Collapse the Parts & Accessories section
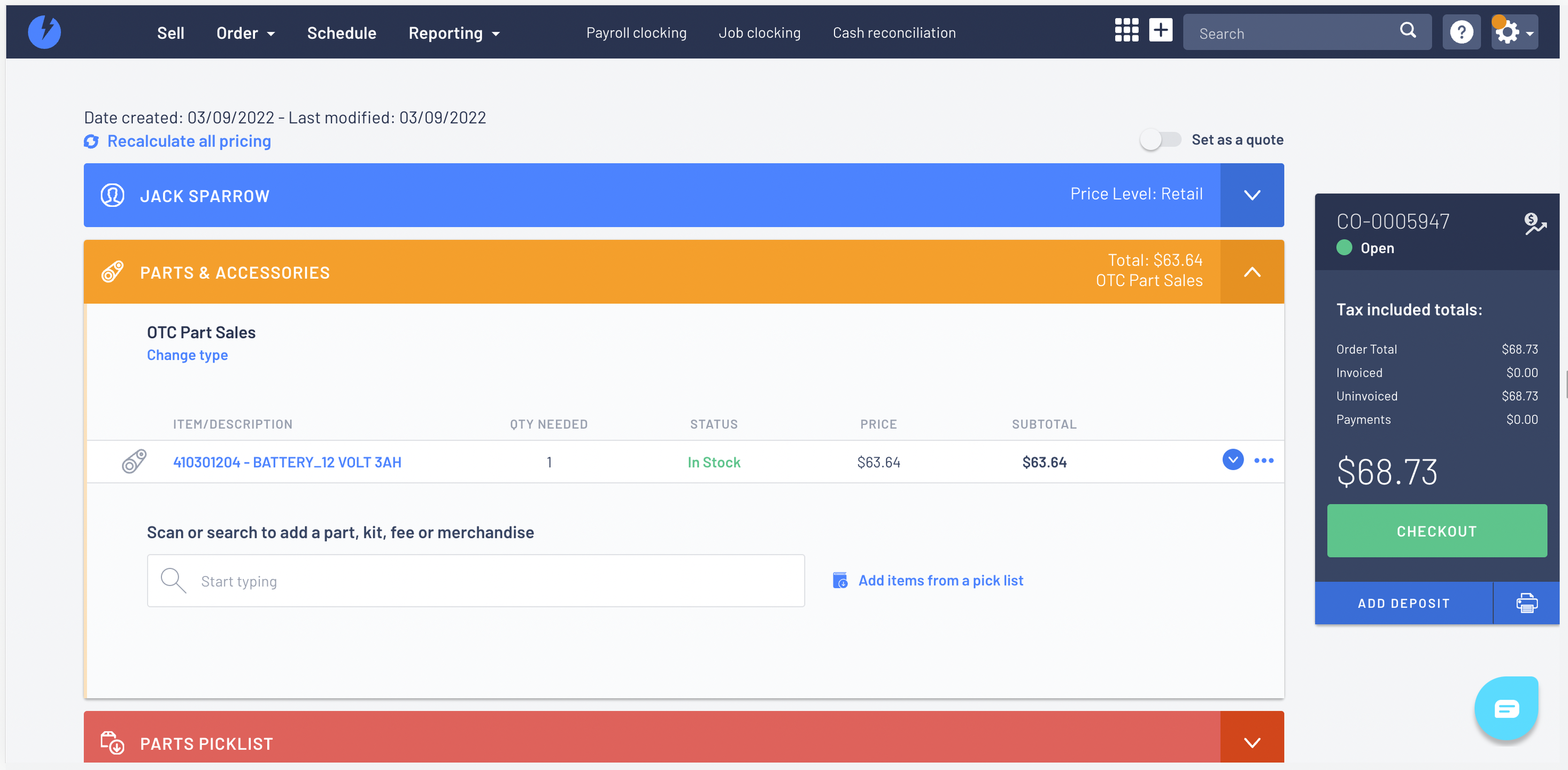 click(1252, 272)
